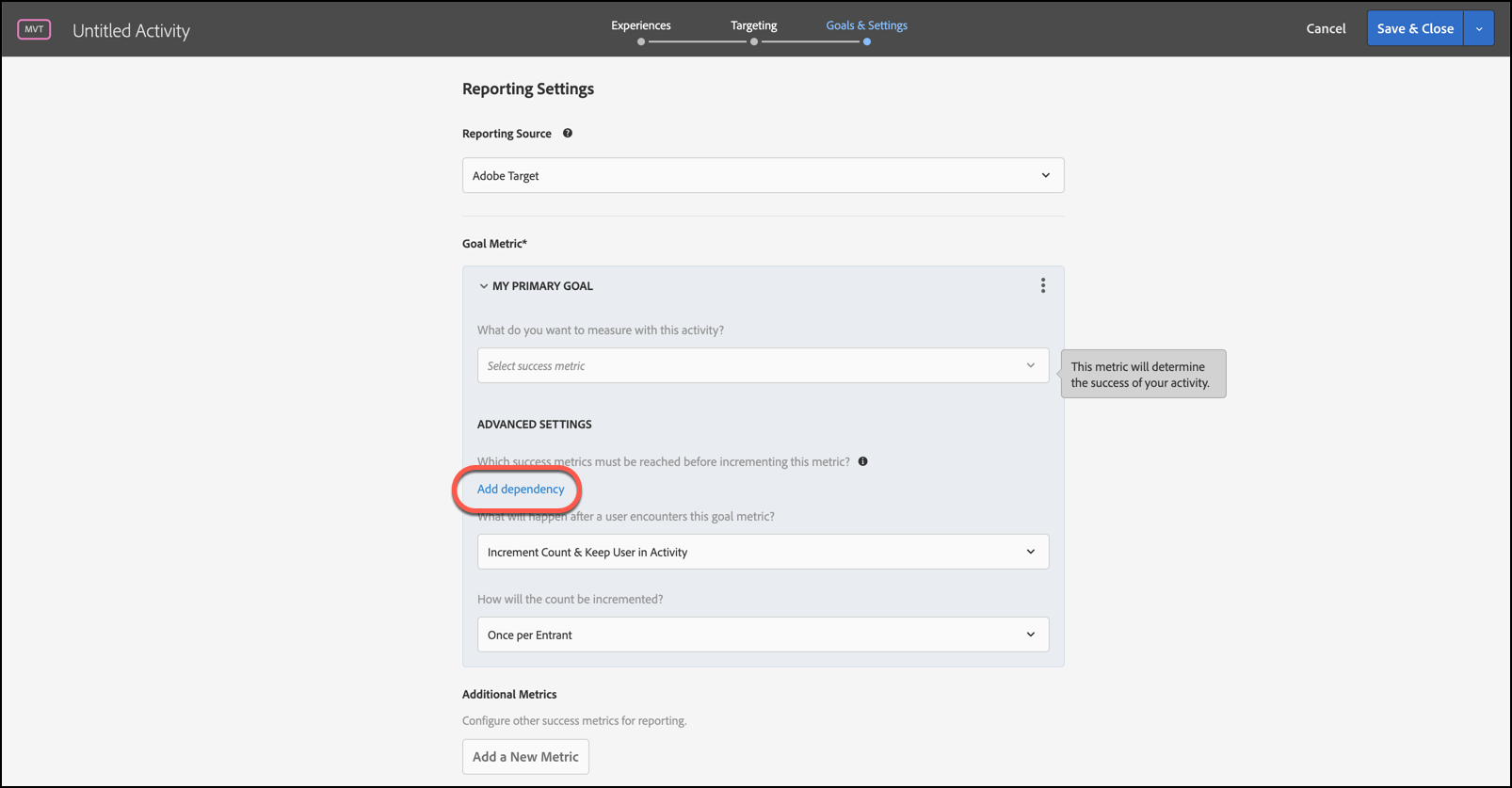Click the dependency info icon
Image resolution: width=1512 pixels, height=788 pixels.
coord(862,461)
